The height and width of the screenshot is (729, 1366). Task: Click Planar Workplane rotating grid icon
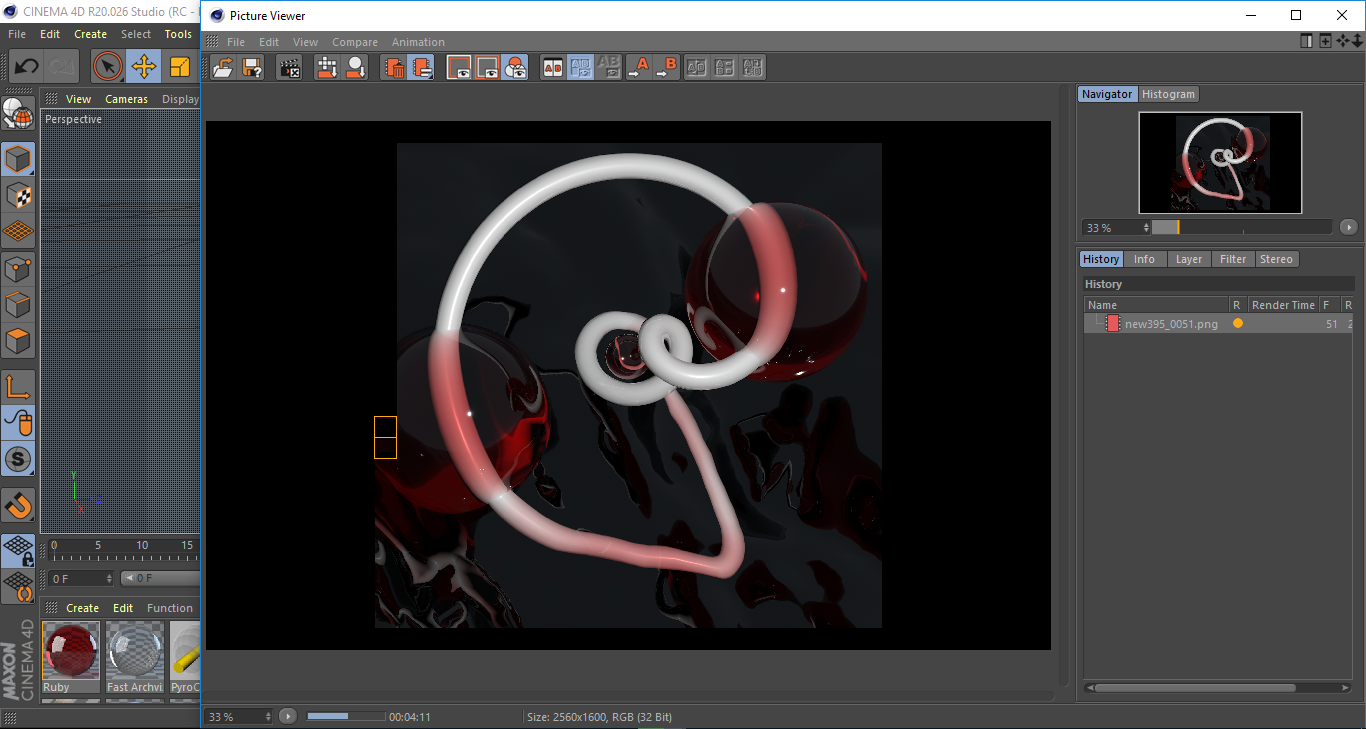tap(18, 586)
